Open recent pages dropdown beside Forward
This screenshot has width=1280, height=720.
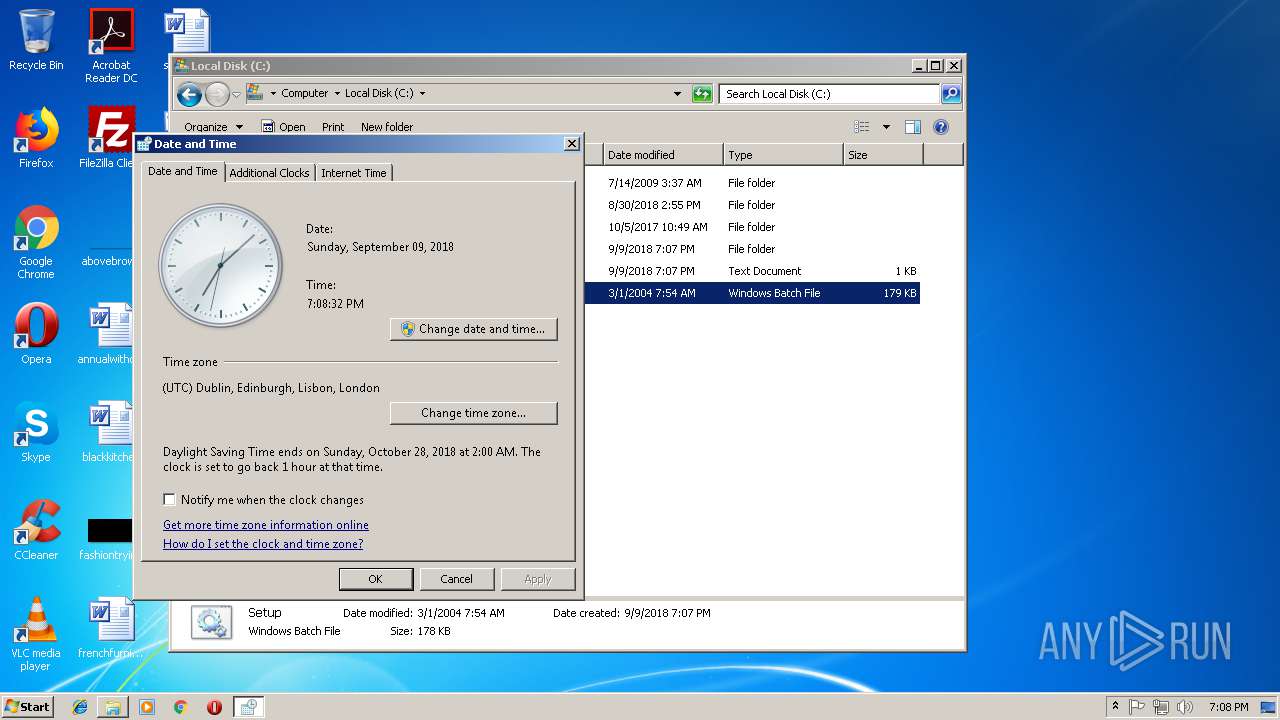[237, 94]
